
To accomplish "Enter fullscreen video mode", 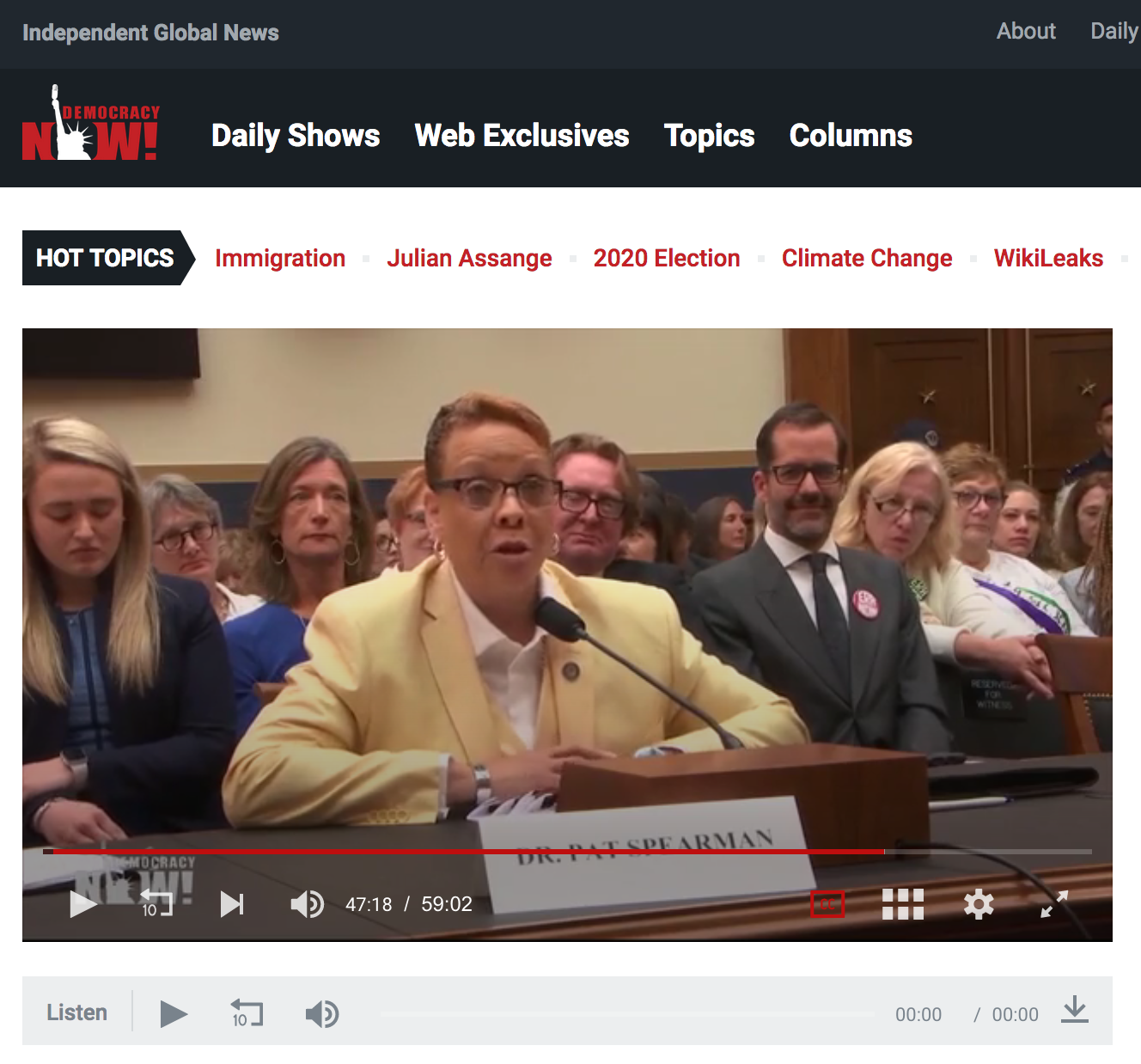I will click(x=1054, y=904).
